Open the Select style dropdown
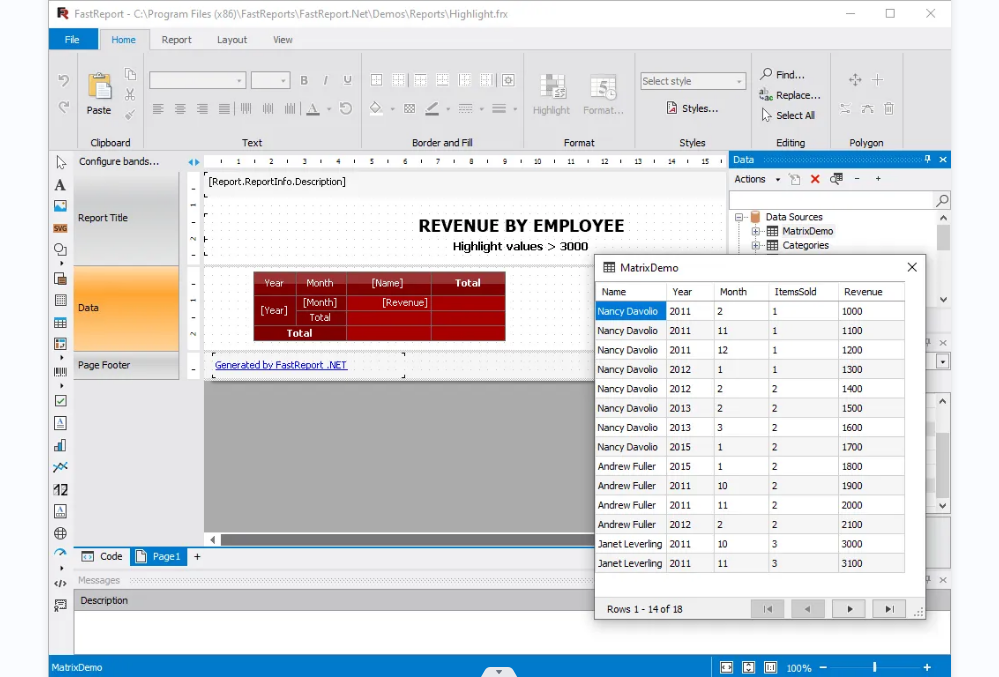This screenshot has height=677, width=999. coord(738,82)
